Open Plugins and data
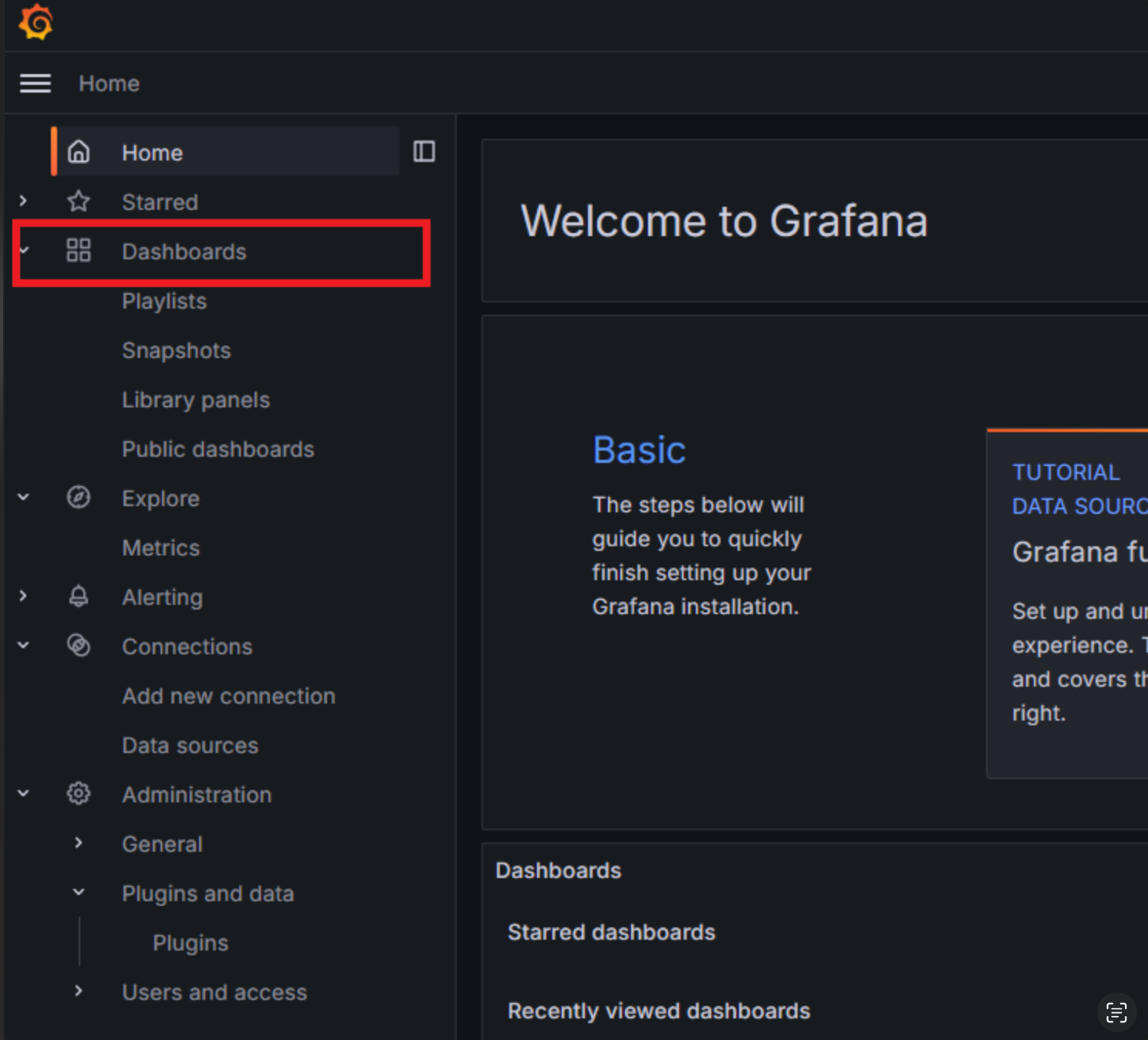Viewport: 1148px width, 1040px height. point(208,893)
